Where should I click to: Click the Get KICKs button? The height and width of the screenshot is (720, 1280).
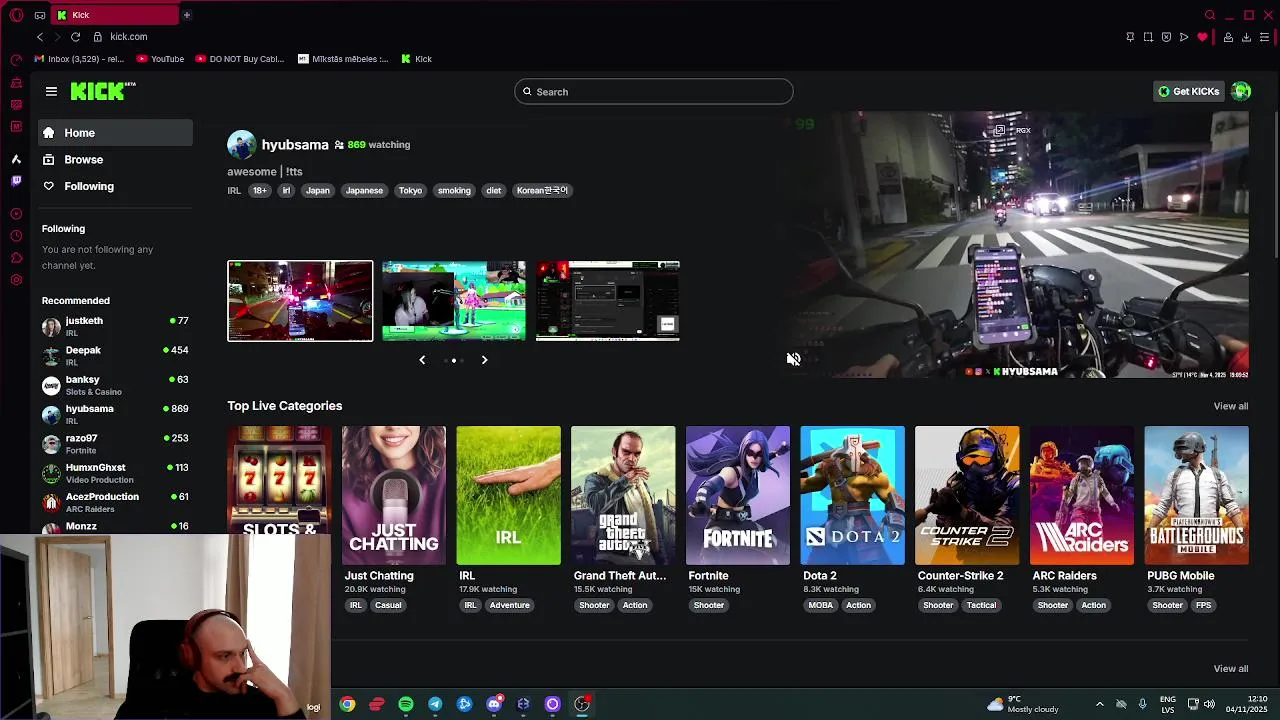tap(1188, 91)
